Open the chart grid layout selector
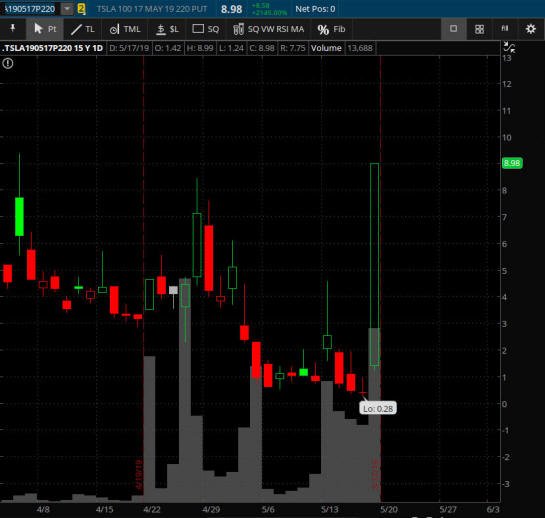This screenshot has width=545, height=518. click(x=479, y=29)
